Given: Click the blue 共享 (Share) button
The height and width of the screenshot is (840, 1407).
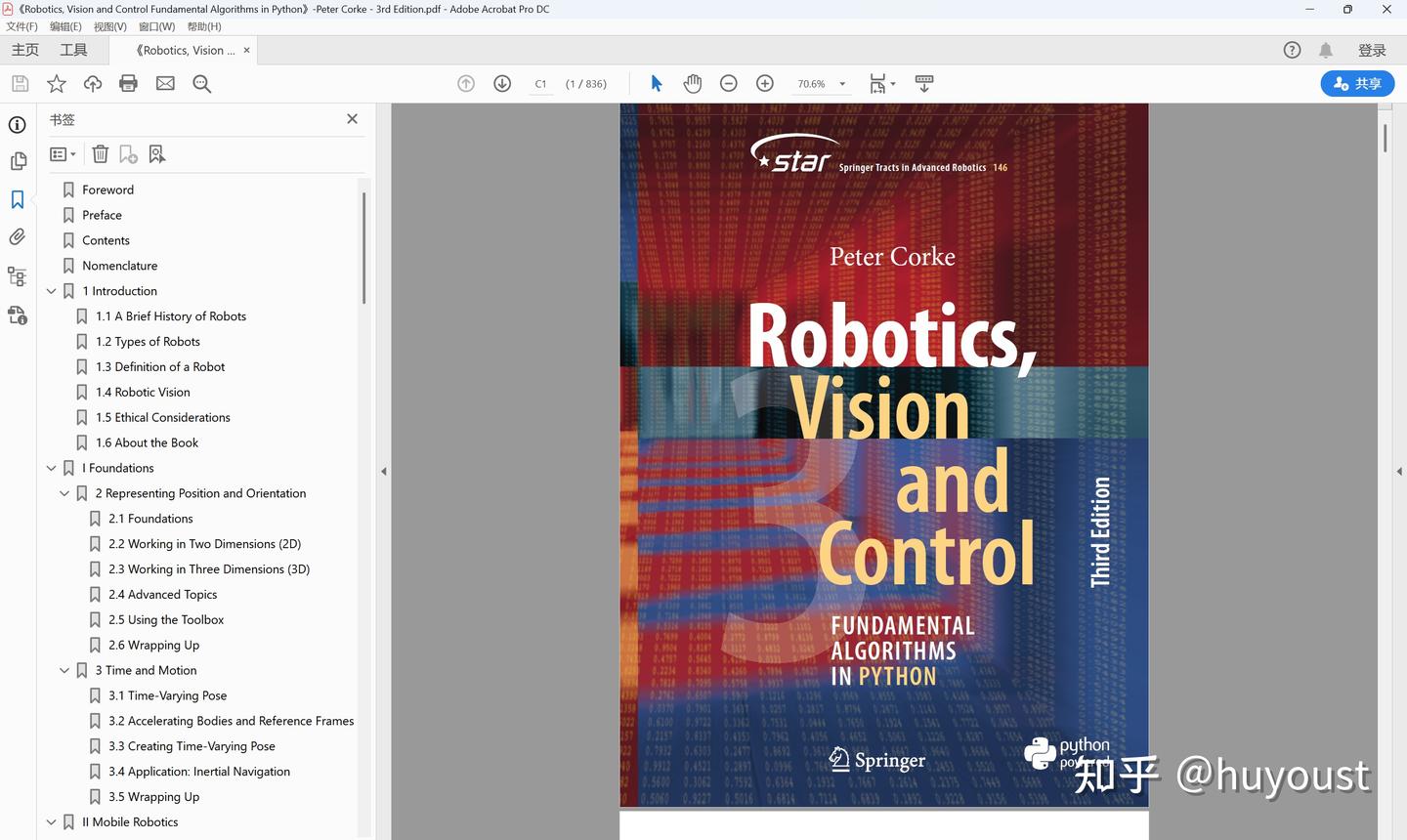Looking at the screenshot, I should 1357,84.
